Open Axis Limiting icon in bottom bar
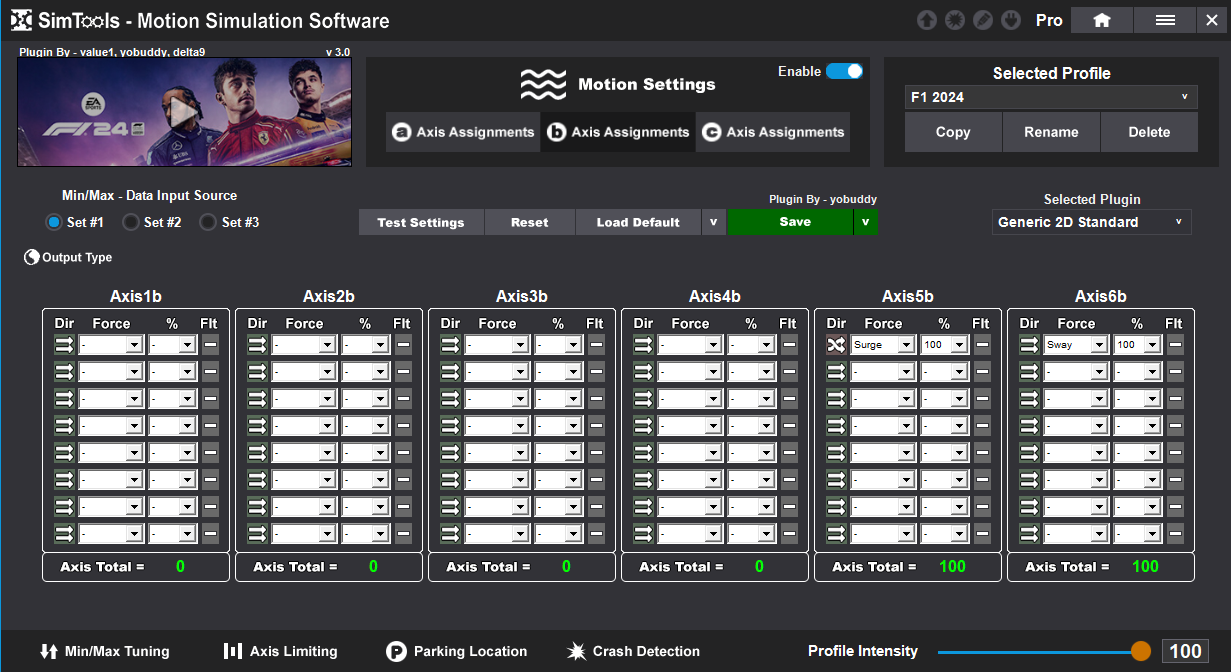Image resolution: width=1231 pixels, height=672 pixels. 233,651
